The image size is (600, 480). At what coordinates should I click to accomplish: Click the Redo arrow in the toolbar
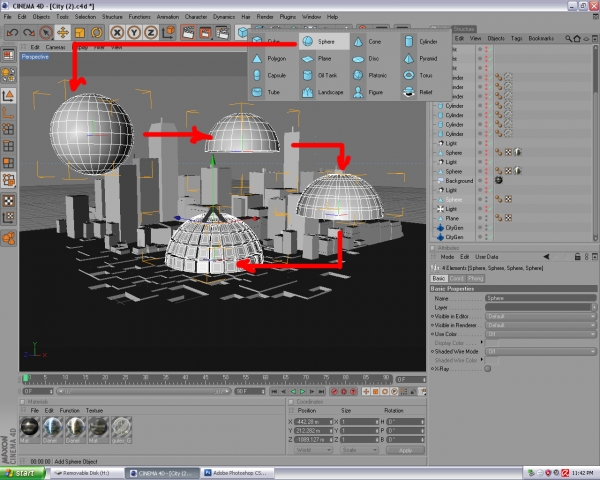(29, 33)
